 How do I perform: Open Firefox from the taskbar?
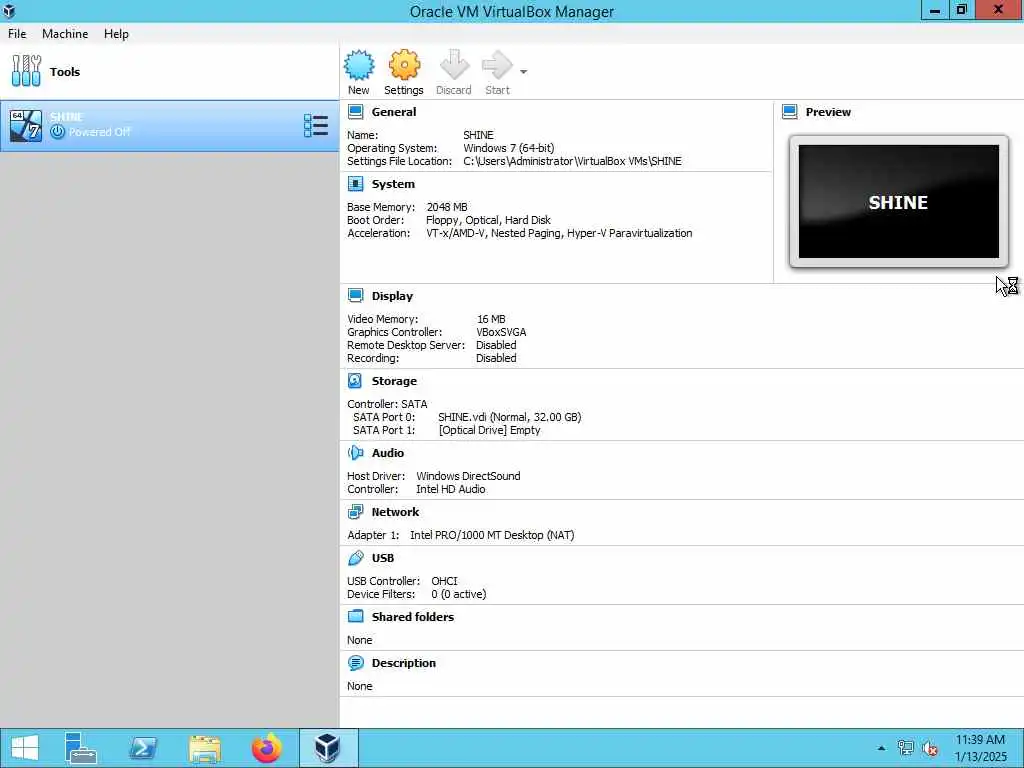click(x=266, y=748)
